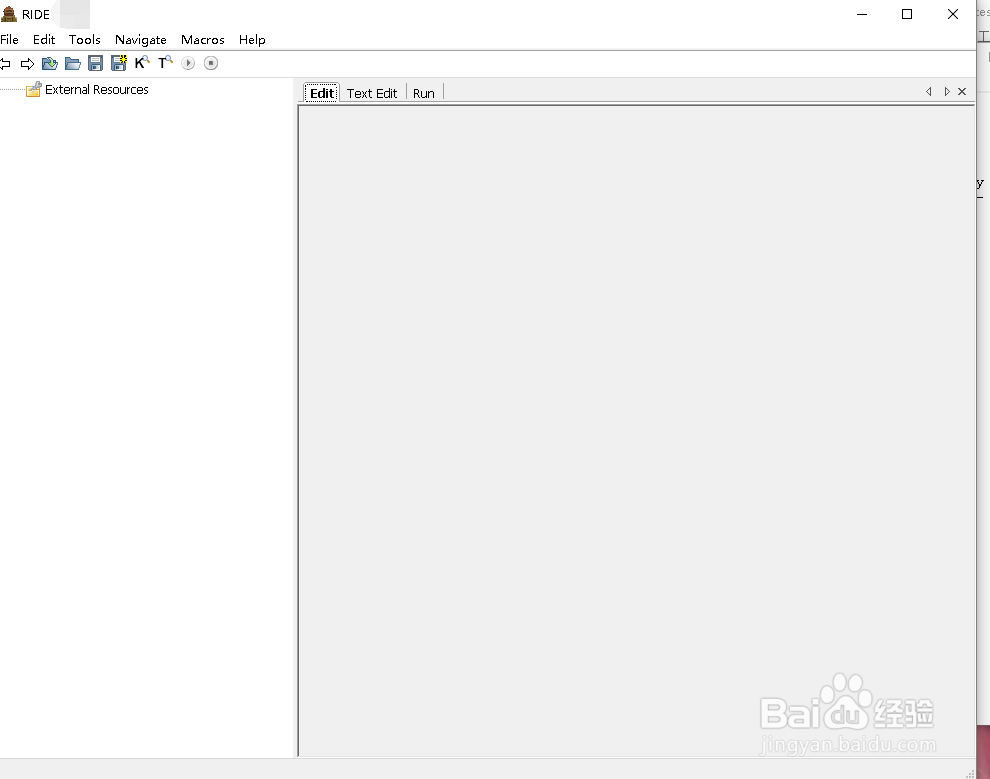Open the Tools menu
Screen dimensions: 990x779
click(x=85, y=39)
